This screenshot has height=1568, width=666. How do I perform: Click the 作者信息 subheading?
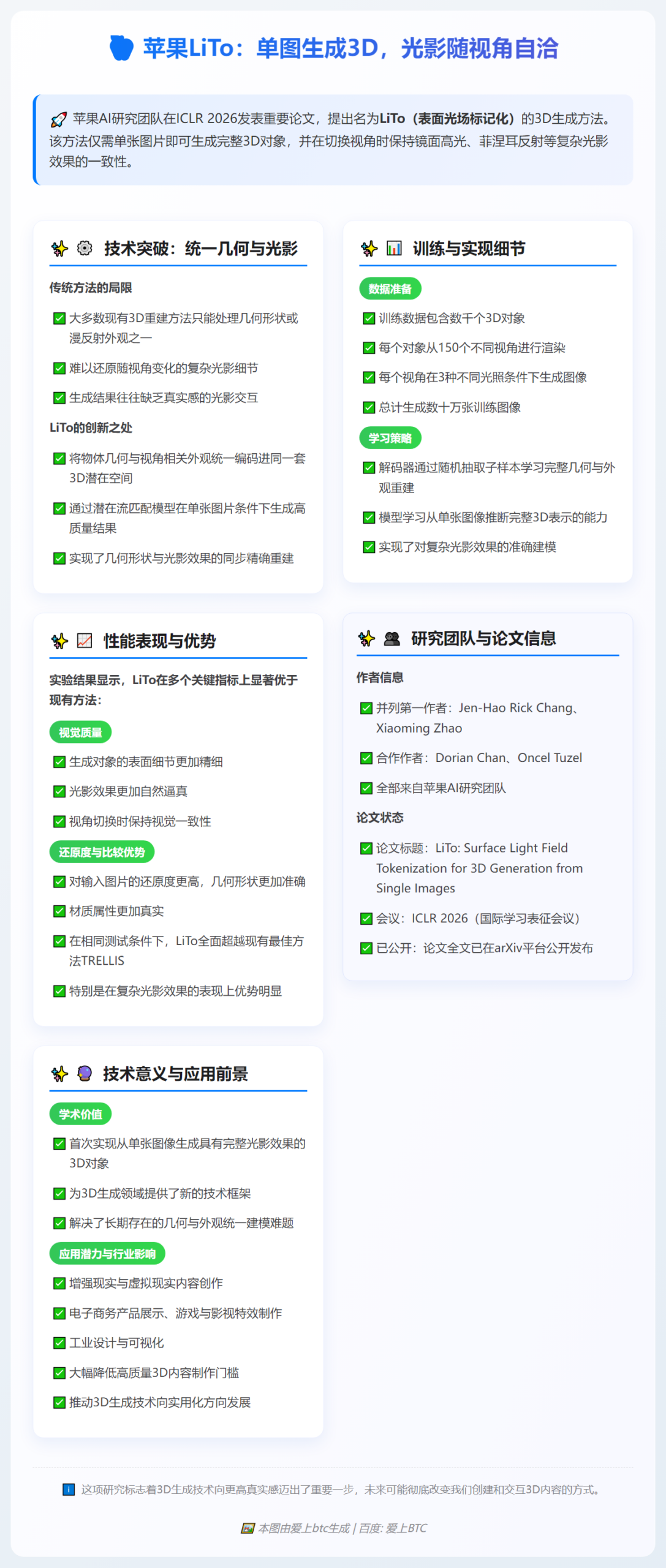380,677
